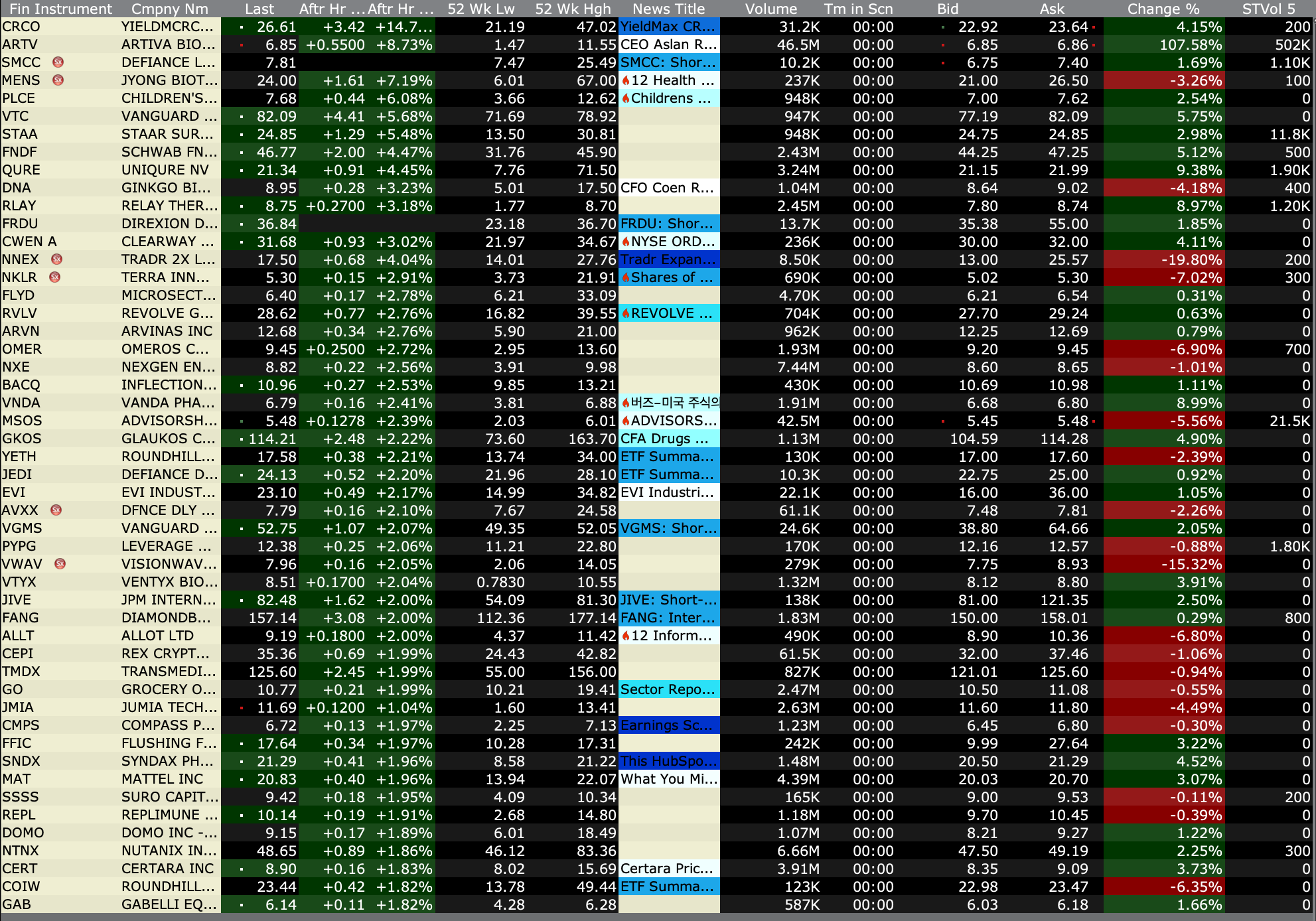Click the Sx badge next to AVXX

coord(56,510)
